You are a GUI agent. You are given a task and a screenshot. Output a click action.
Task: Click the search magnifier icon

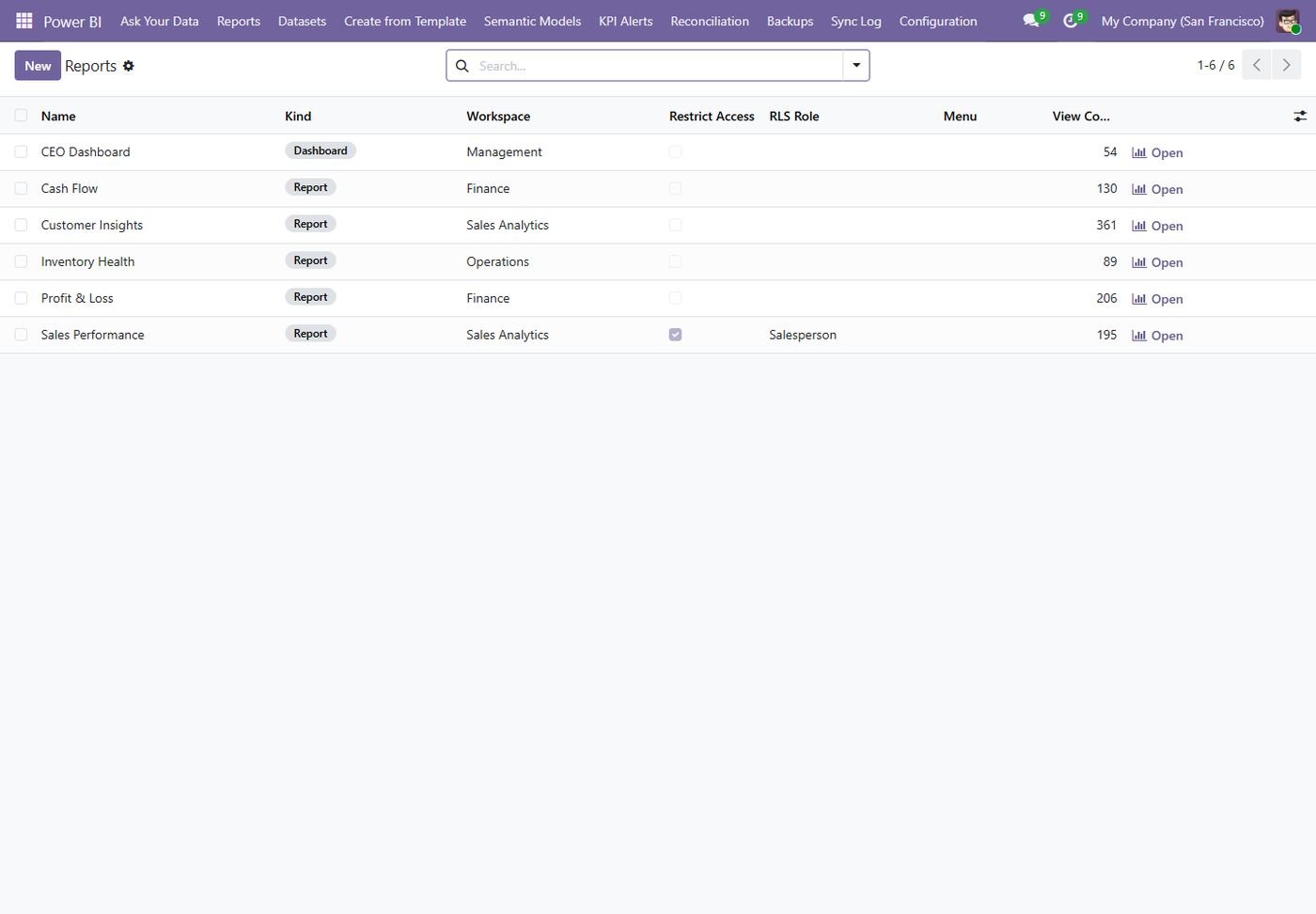click(x=462, y=66)
